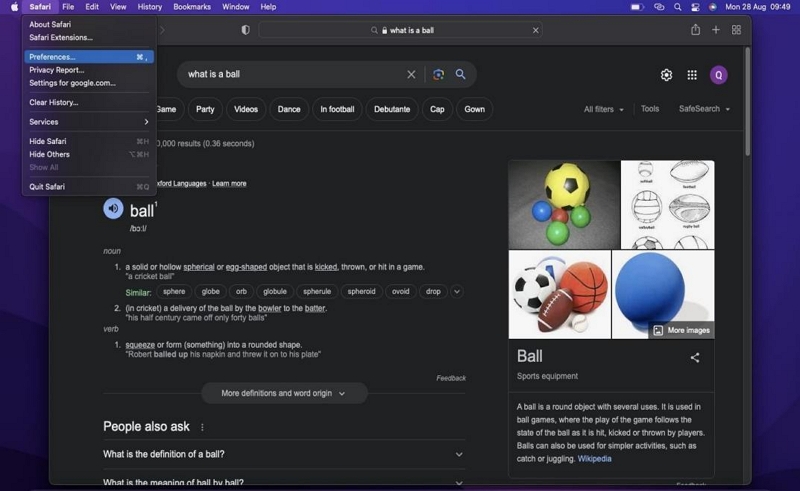Filter results by In football chip
800x491 pixels.
(337, 109)
